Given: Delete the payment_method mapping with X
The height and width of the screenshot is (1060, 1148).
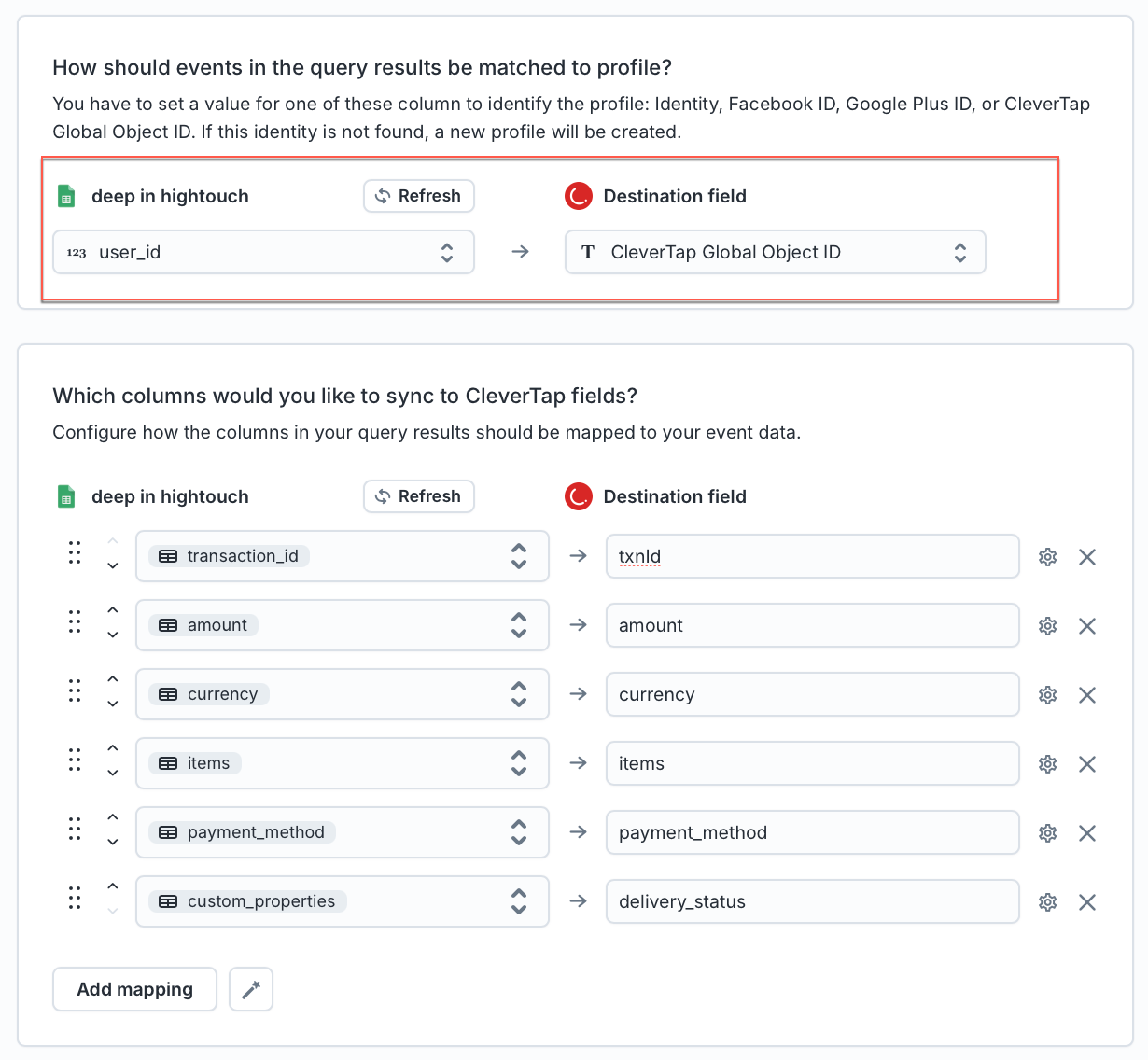Looking at the screenshot, I should click(x=1086, y=833).
